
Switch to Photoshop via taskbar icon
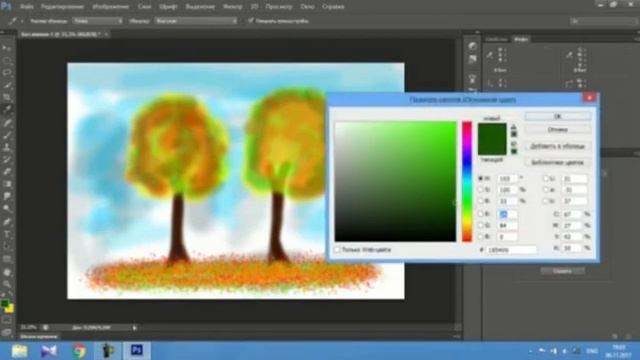coord(136,351)
